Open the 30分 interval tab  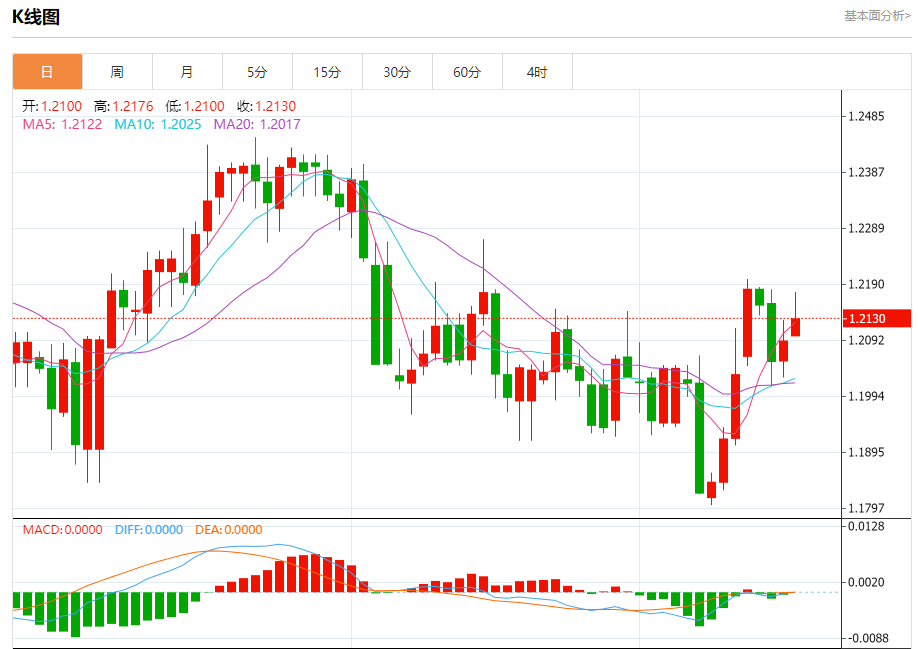(x=397, y=72)
